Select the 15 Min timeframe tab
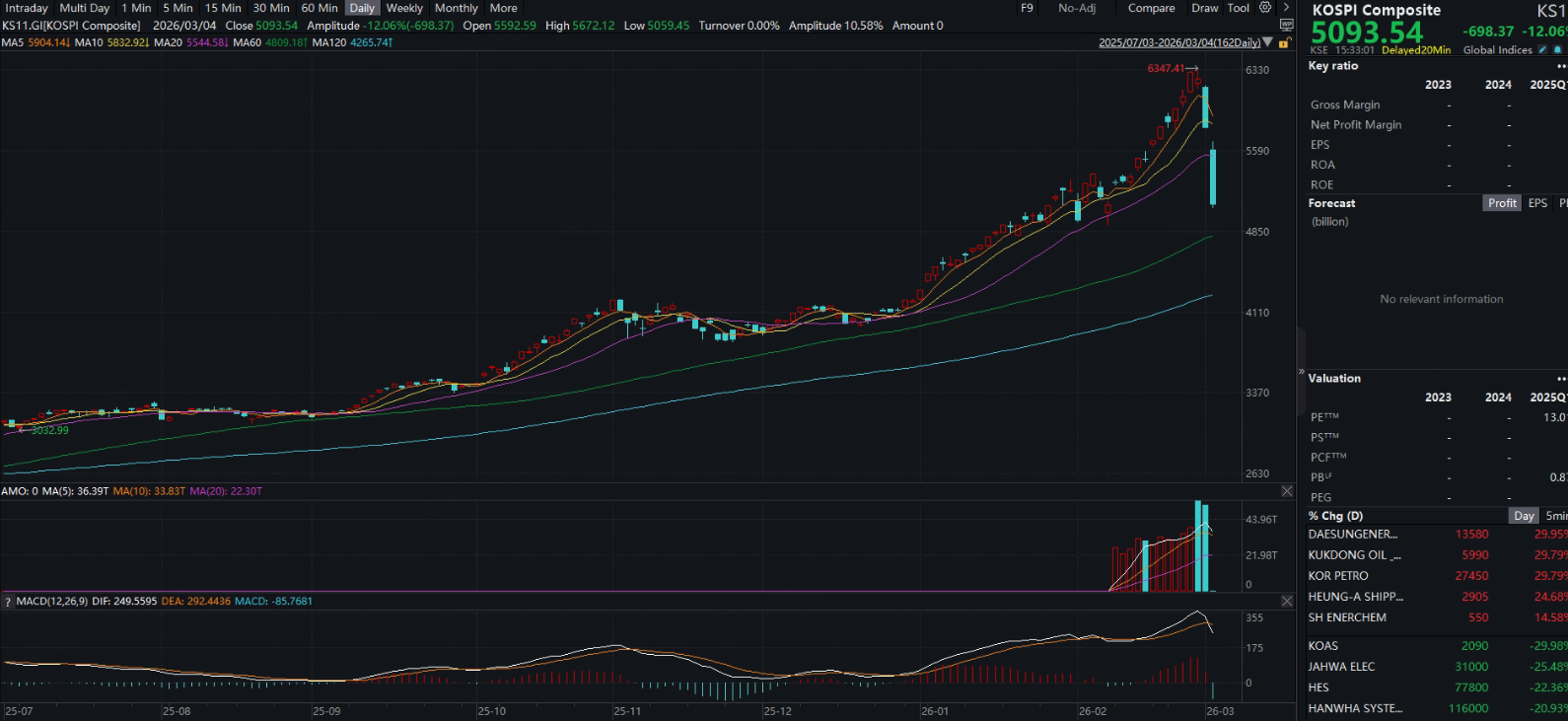 [x=223, y=8]
